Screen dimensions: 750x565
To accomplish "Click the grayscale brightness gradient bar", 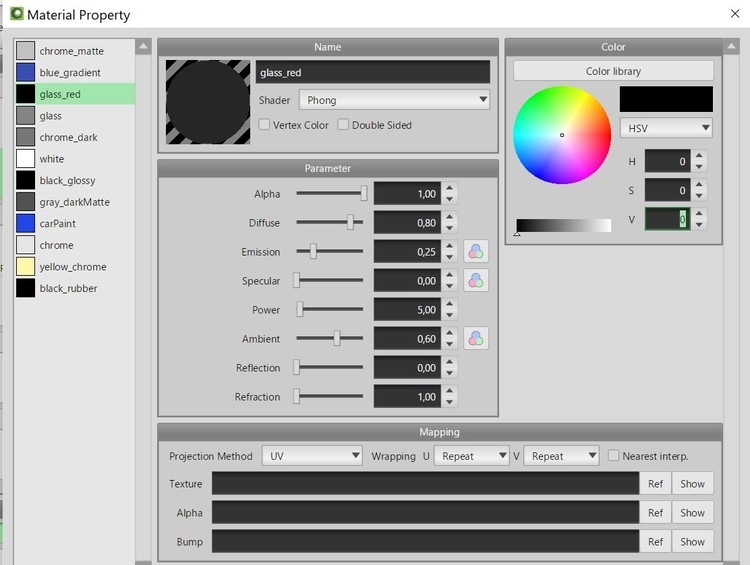I will click(x=564, y=225).
